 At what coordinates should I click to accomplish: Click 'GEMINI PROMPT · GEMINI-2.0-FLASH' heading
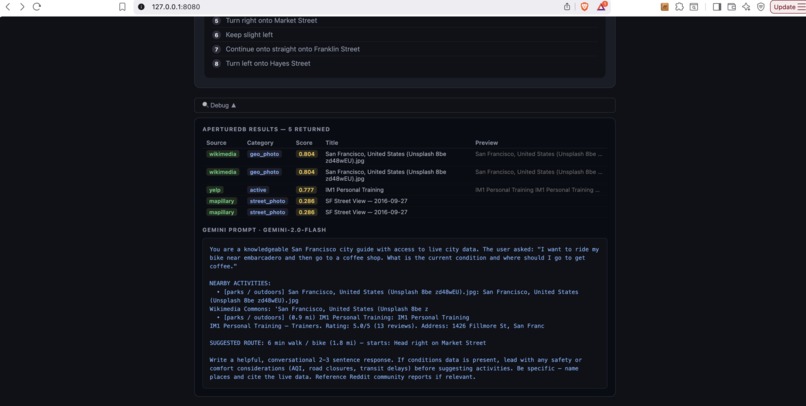tap(264, 230)
